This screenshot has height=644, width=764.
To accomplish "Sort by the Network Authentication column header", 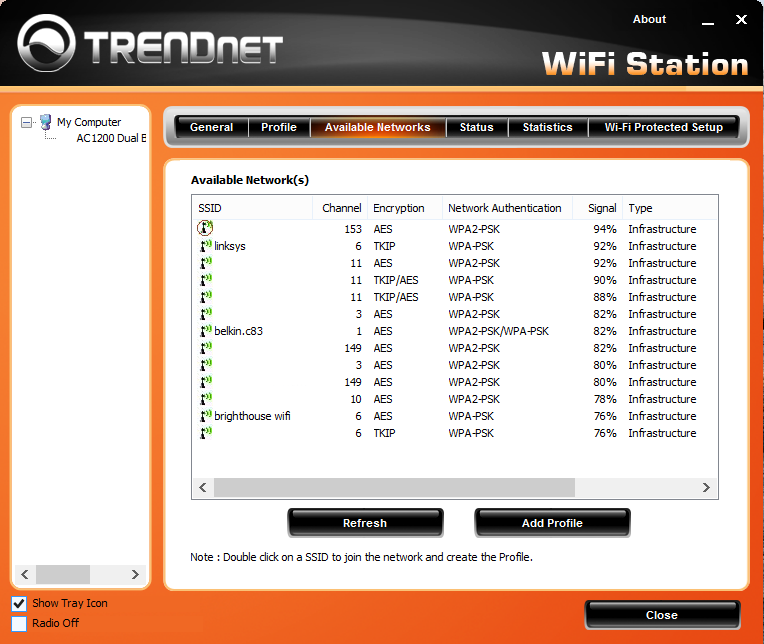I will [507, 208].
